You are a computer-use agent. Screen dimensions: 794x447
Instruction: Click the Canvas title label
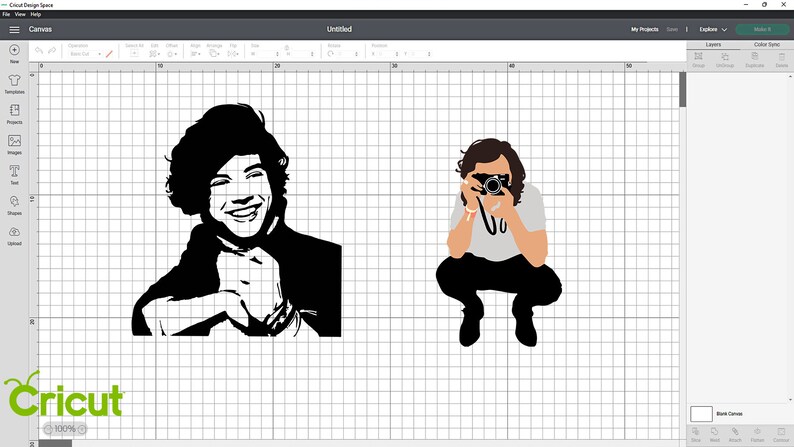(x=40, y=29)
